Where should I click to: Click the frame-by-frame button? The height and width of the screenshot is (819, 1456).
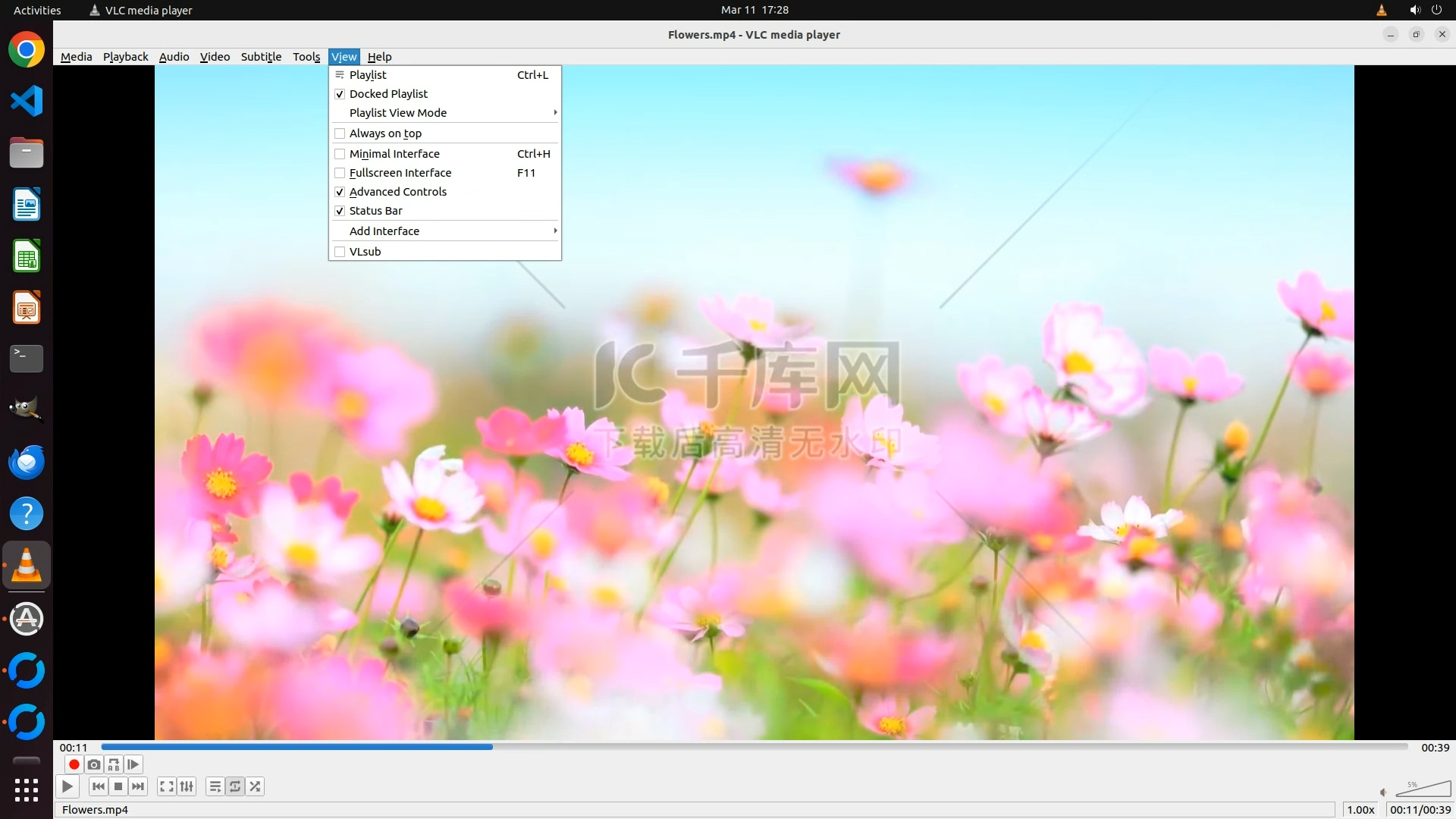tap(133, 764)
